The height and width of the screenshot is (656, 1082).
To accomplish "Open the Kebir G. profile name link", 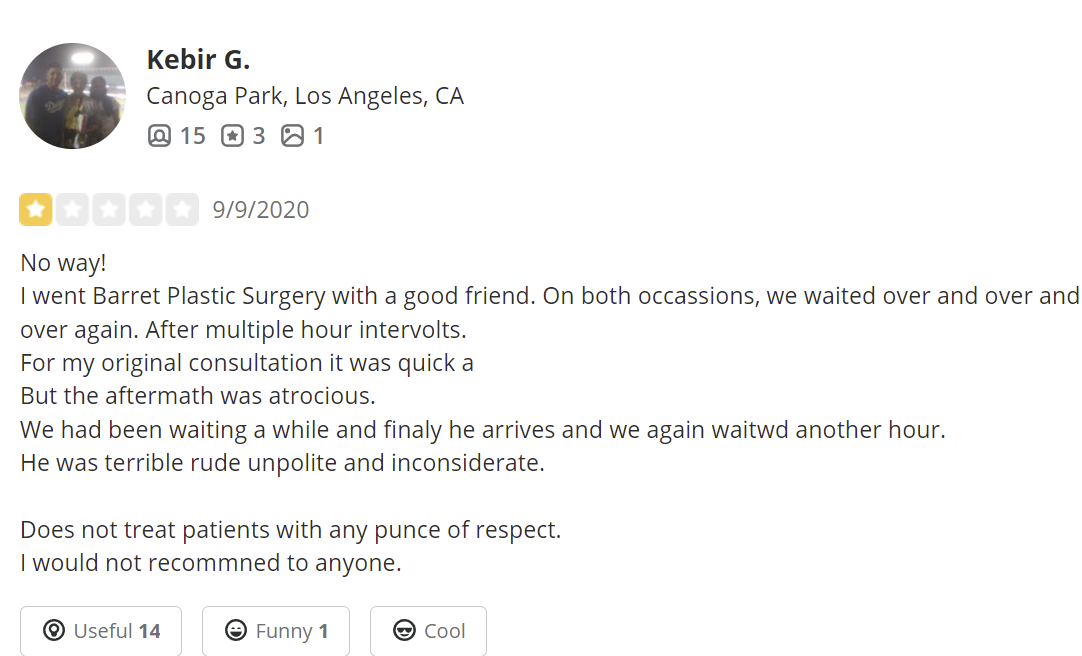I will click(198, 60).
